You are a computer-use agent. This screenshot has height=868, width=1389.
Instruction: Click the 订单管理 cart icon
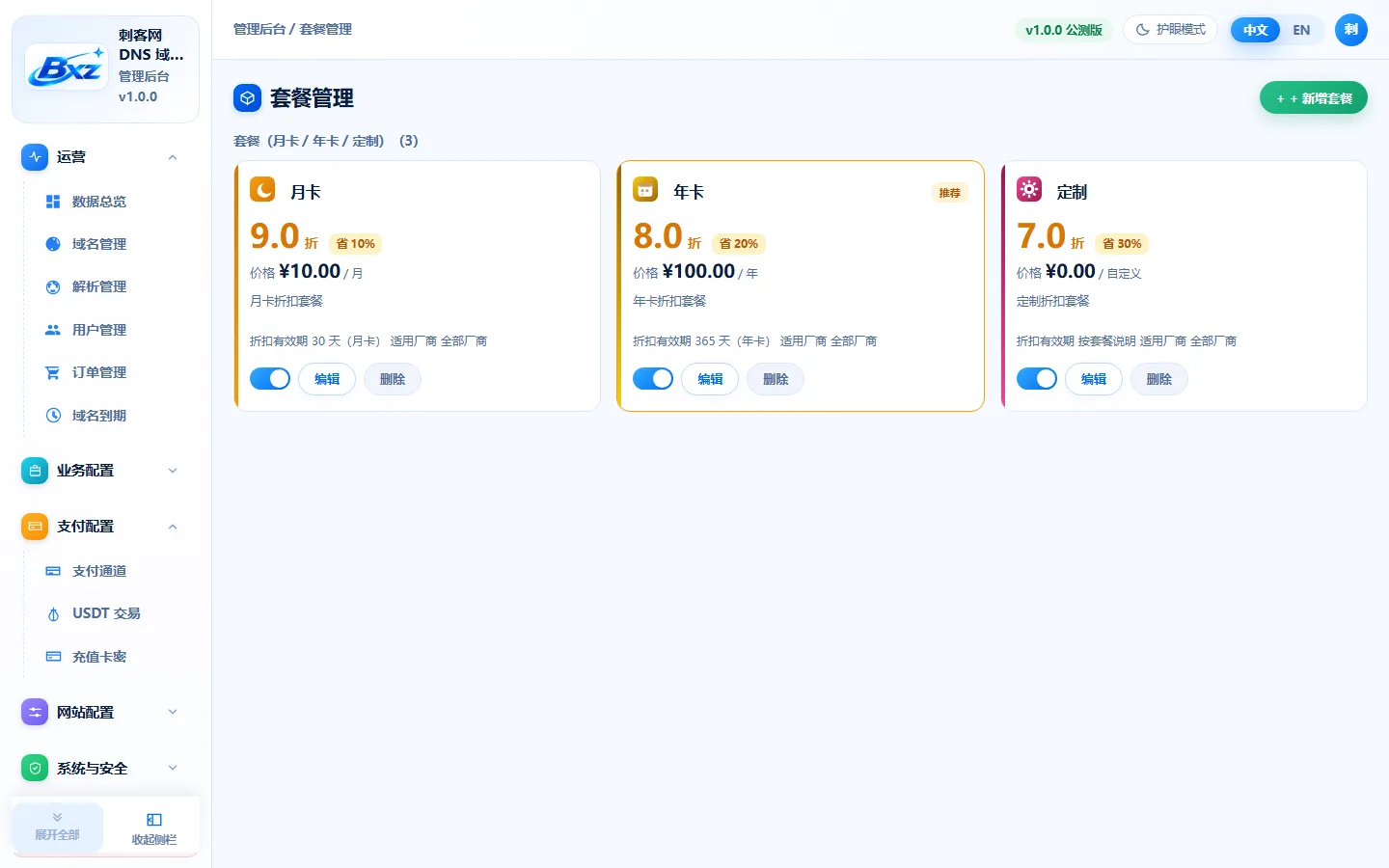[x=53, y=372]
